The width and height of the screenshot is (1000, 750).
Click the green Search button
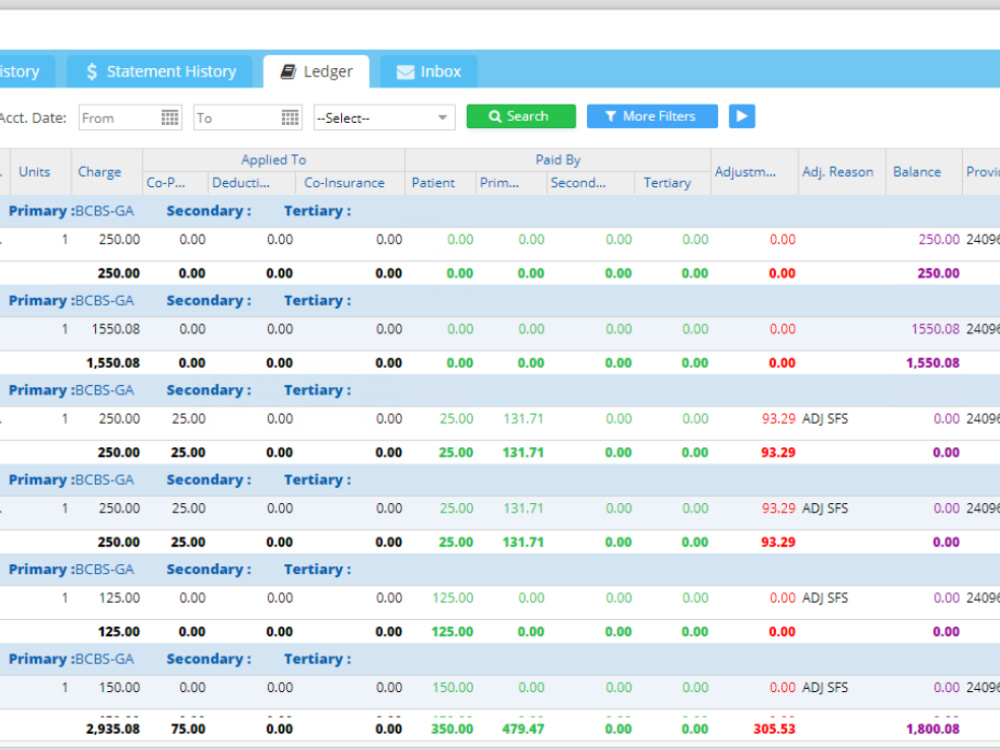[x=521, y=116]
